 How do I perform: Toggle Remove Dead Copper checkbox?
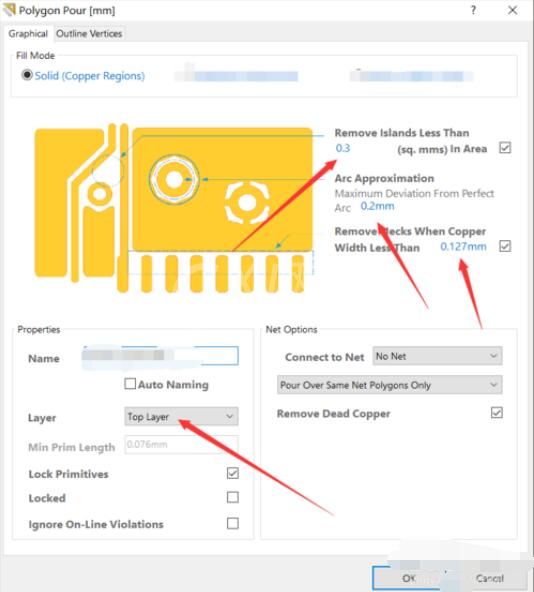[x=497, y=413]
